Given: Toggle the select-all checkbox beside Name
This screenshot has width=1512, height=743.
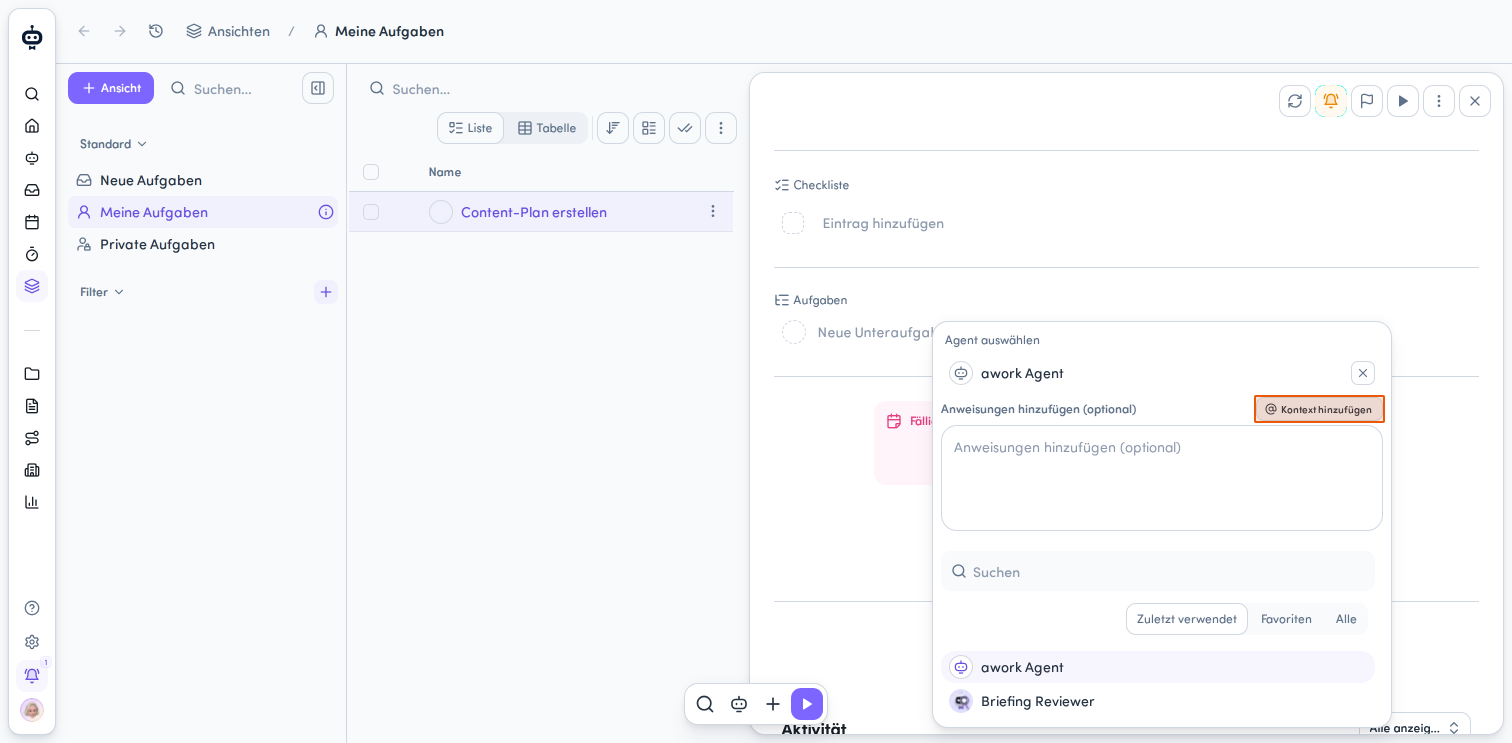Looking at the screenshot, I should click(371, 172).
